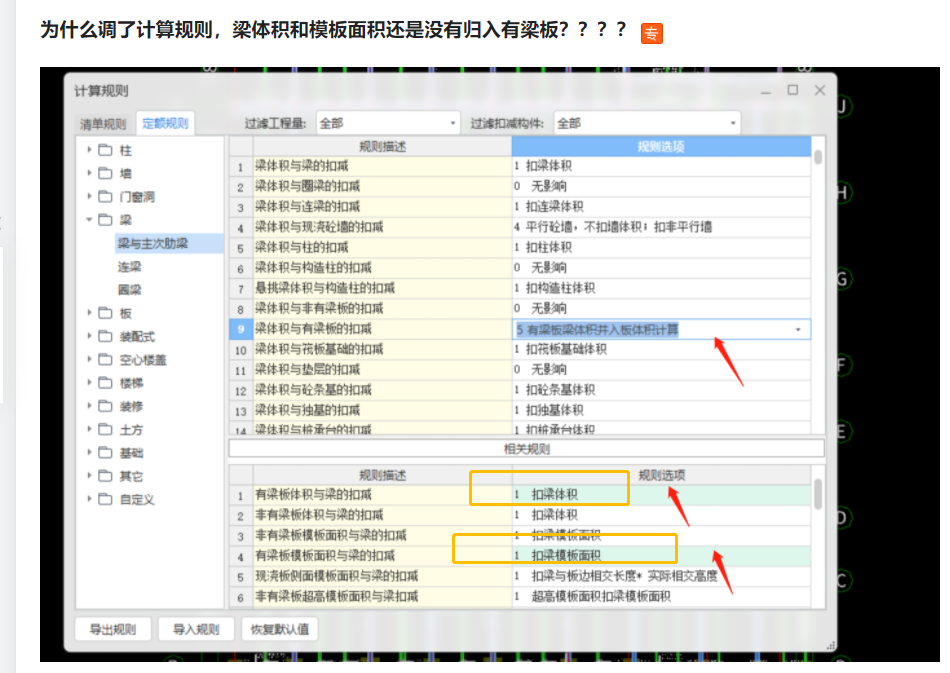The height and width of the screenshot is (673, 950).
Task: Click the 相关规则 section bar
Action: pyautogui.click(x=526, y=449)
